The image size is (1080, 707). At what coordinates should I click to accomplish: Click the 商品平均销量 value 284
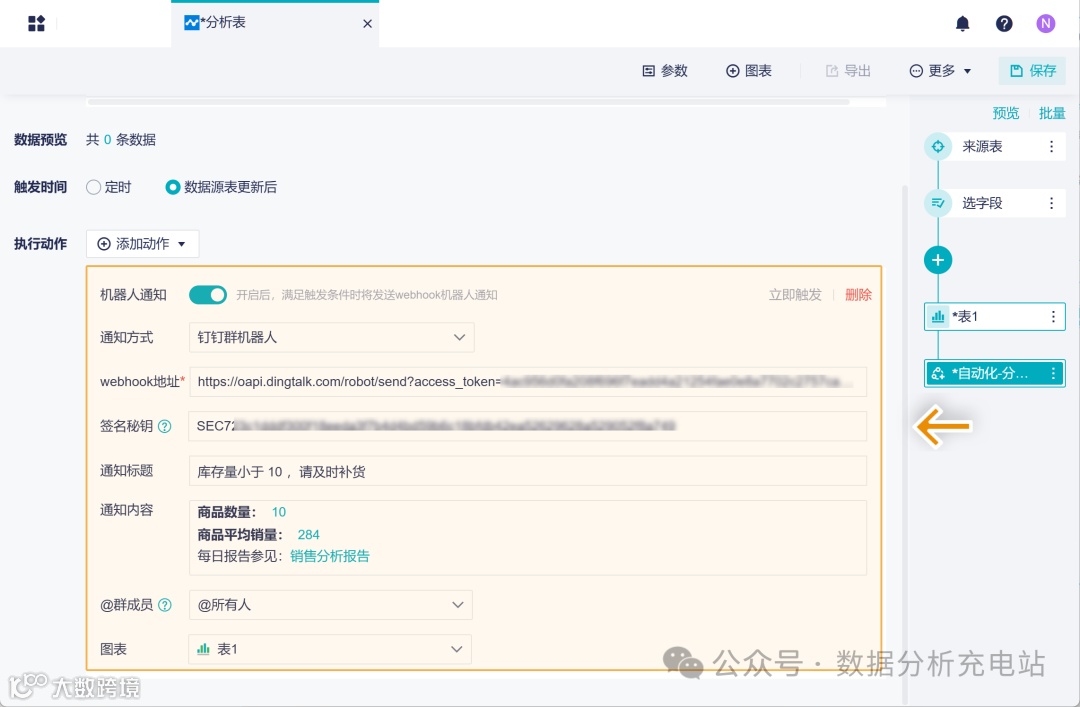(x=309, y=535)
